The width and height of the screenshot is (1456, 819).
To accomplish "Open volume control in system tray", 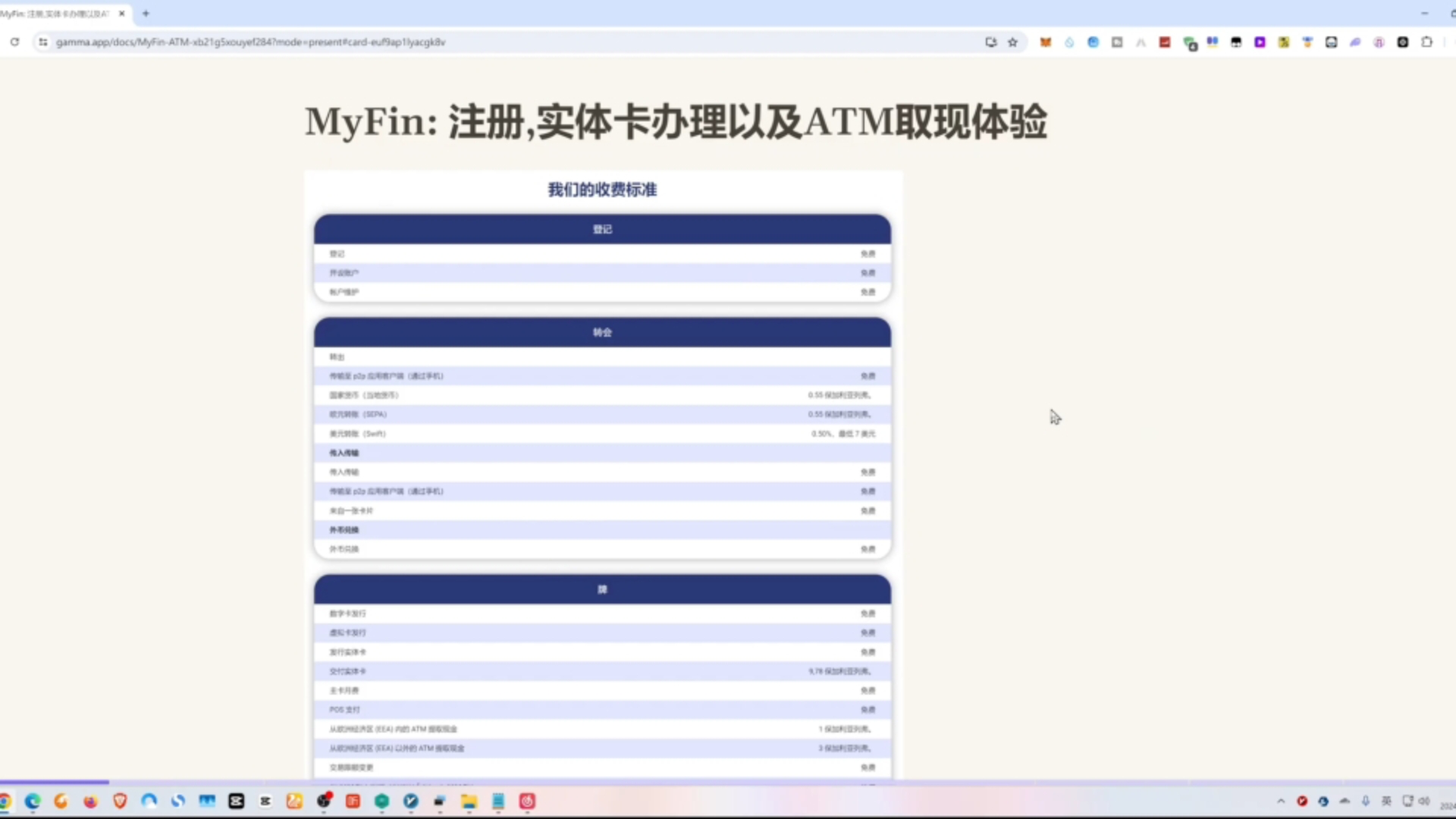I will (1424, 802).
